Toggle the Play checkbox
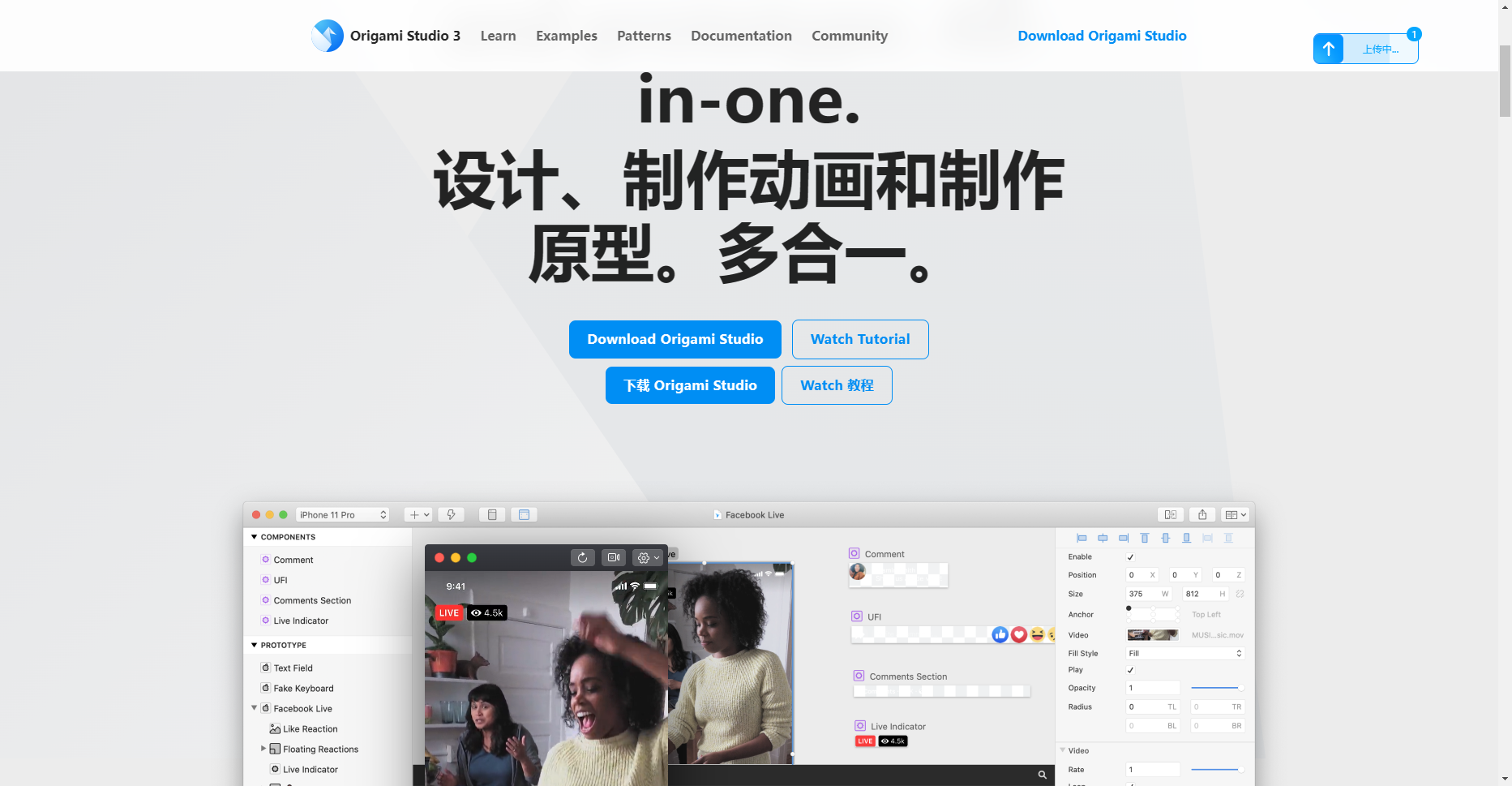1512x786 pixels. tap(1131, 670)
